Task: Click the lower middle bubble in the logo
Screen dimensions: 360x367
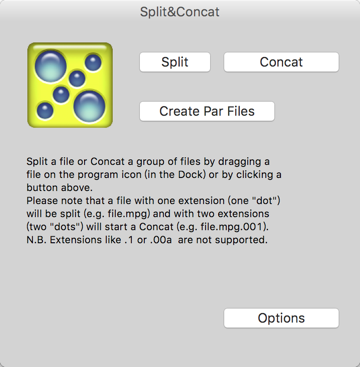Action: 61,94
